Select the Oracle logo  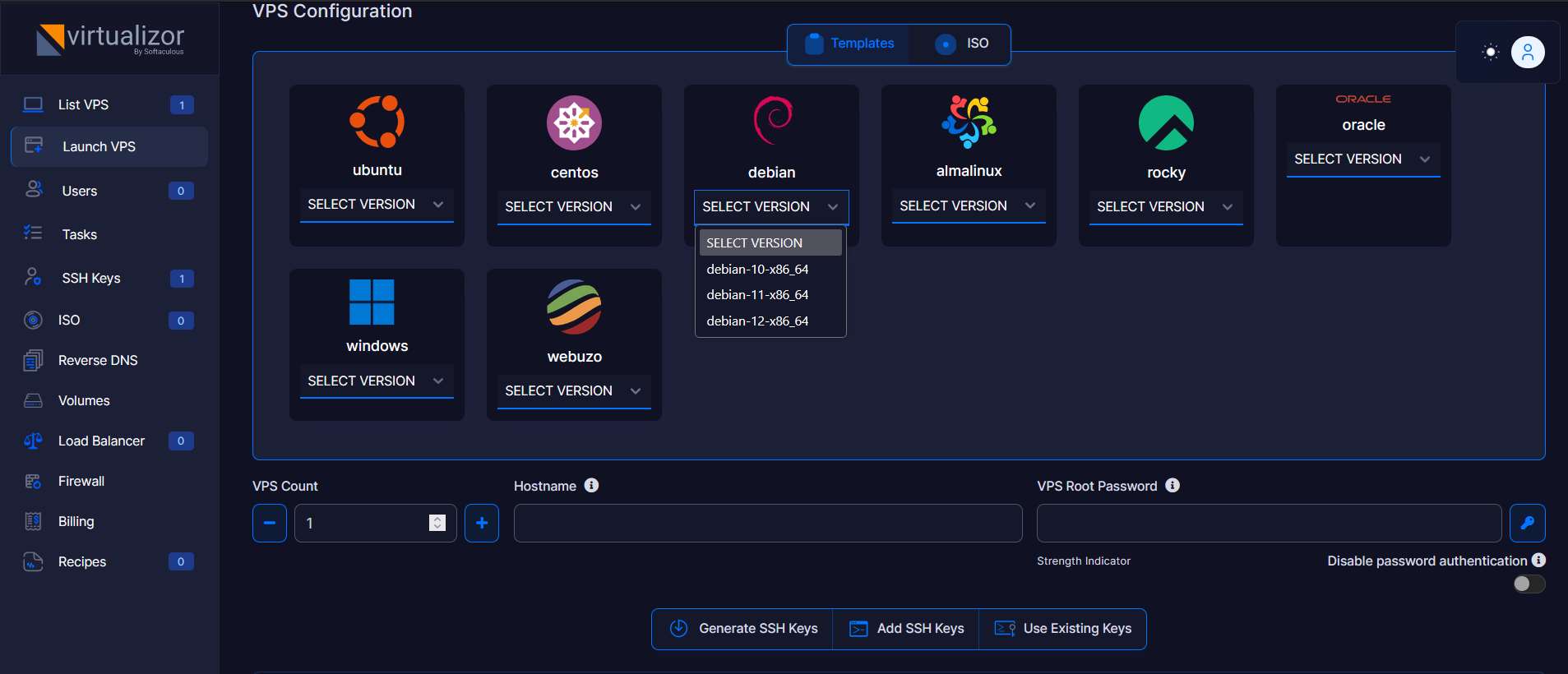tap(1363, 99)
